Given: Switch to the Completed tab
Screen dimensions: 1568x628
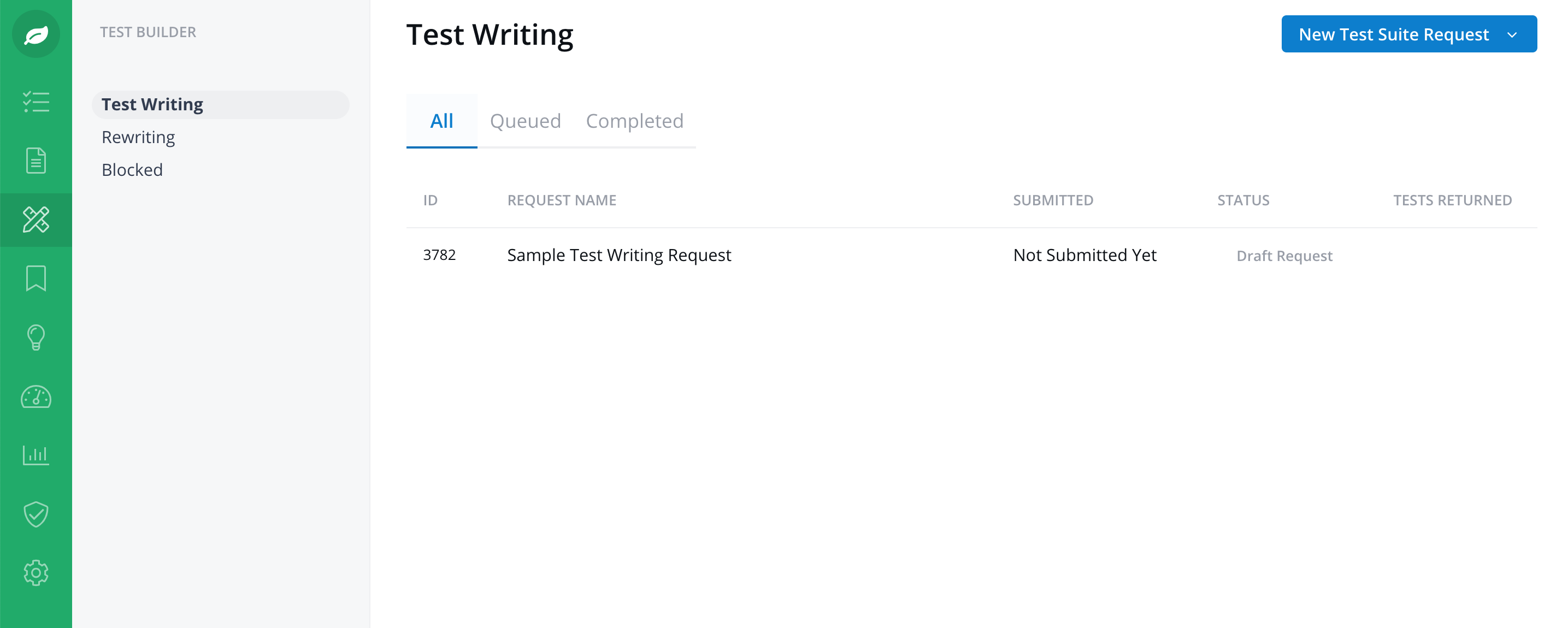Looking at the screenshot, I should 634,121.
